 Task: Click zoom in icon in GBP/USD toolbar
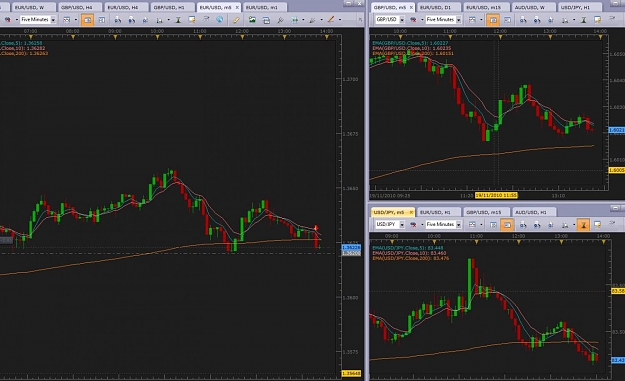point(523,20)
